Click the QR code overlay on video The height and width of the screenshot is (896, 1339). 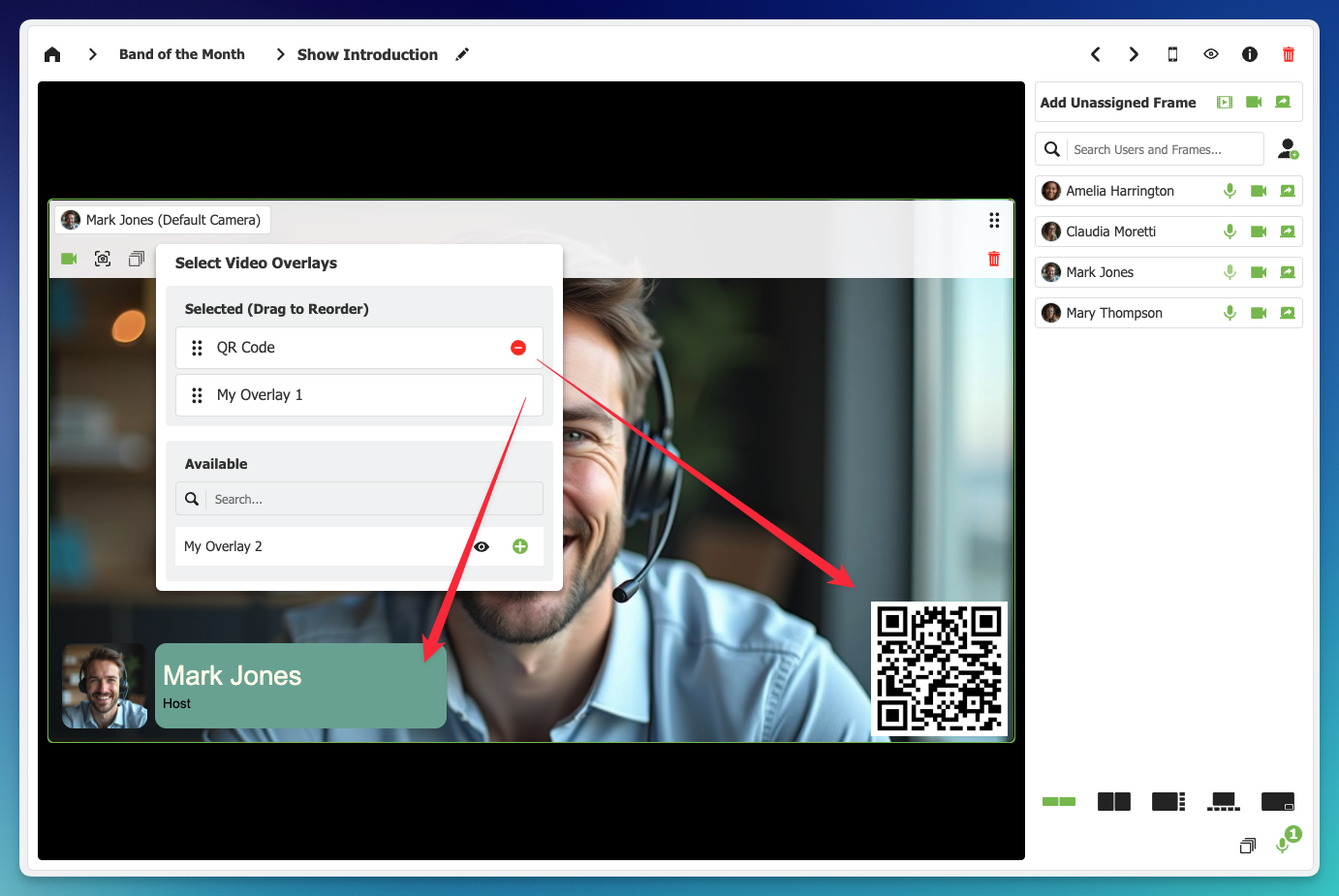[x=940, y=668]
